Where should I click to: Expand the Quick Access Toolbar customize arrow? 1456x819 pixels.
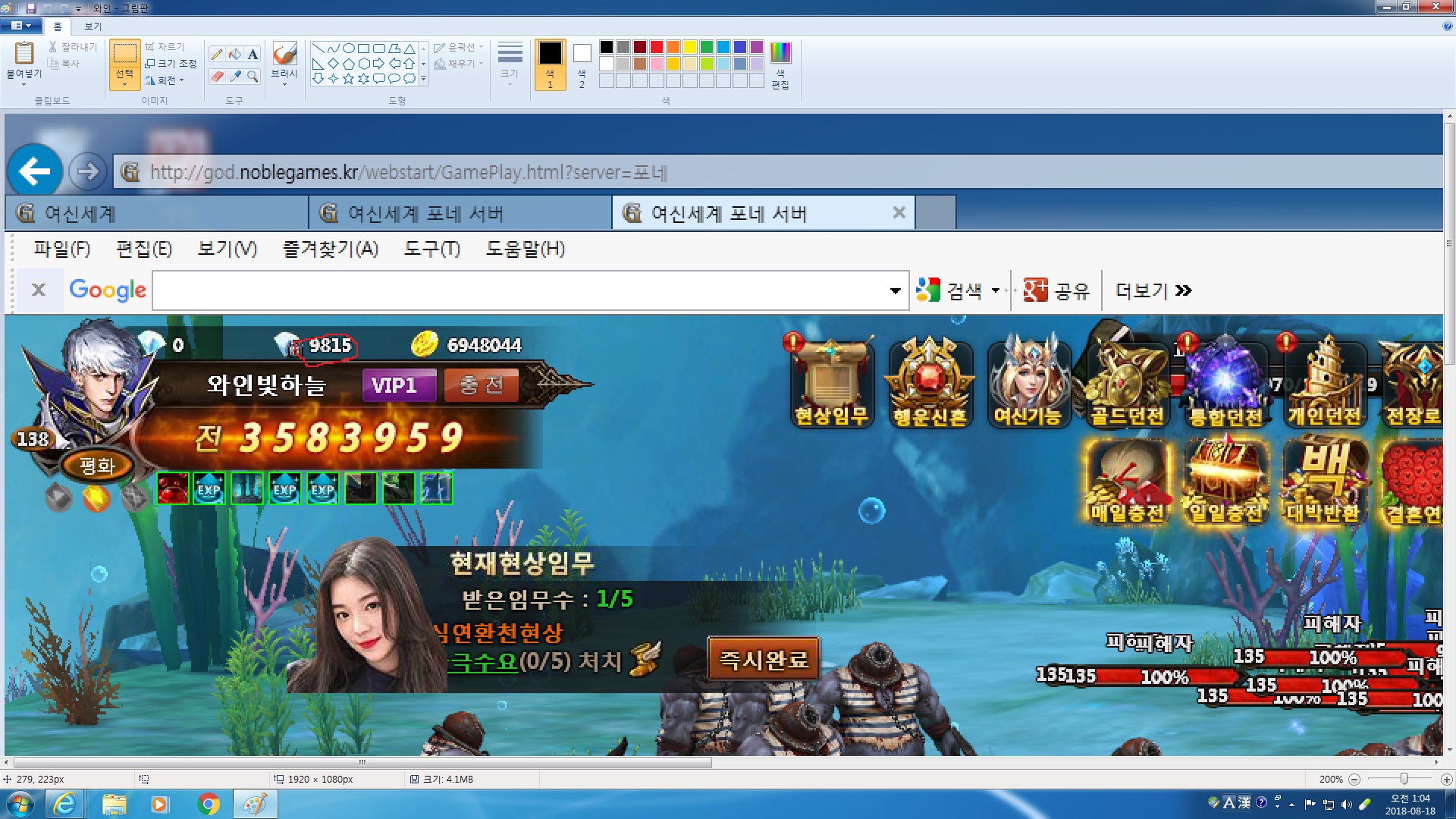click(x=78, y=8)
